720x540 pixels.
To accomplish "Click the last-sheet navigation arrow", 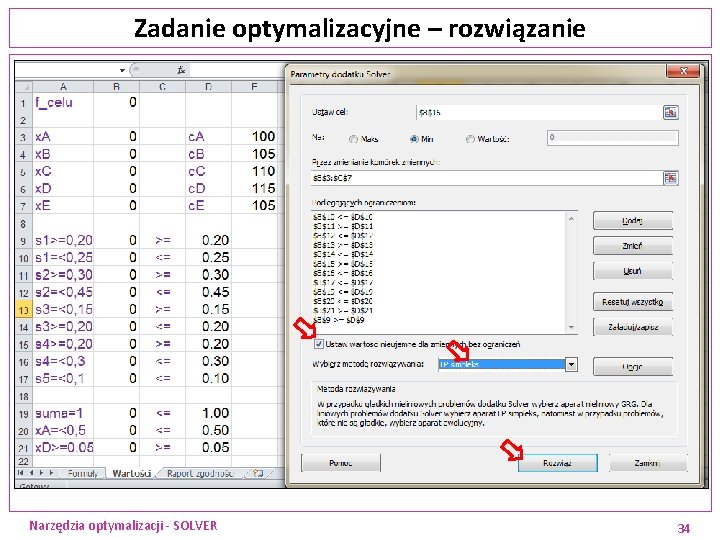I will click(x=51, y=472).
